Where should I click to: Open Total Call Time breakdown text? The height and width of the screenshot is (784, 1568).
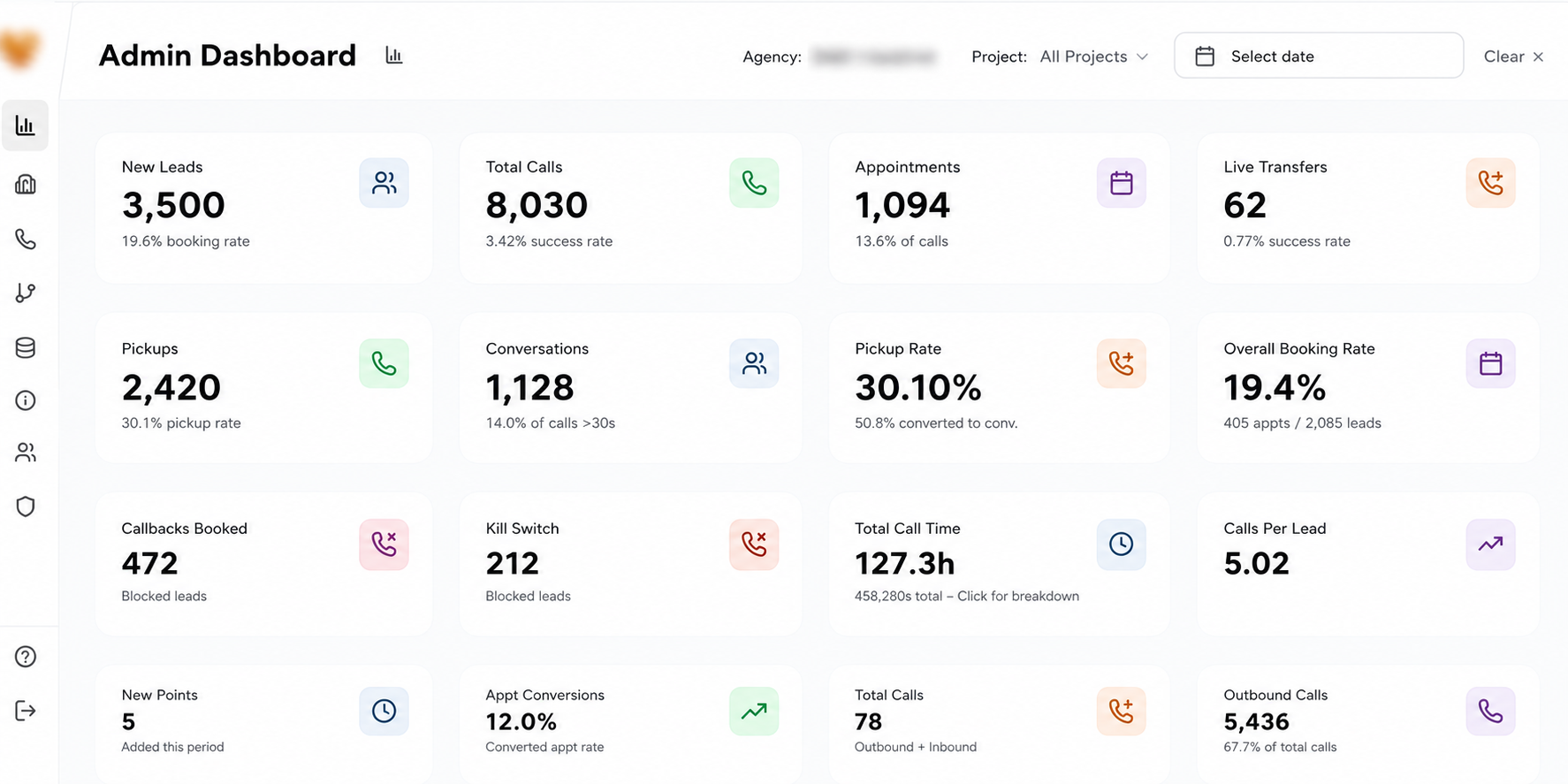click(x=967, y=597)
